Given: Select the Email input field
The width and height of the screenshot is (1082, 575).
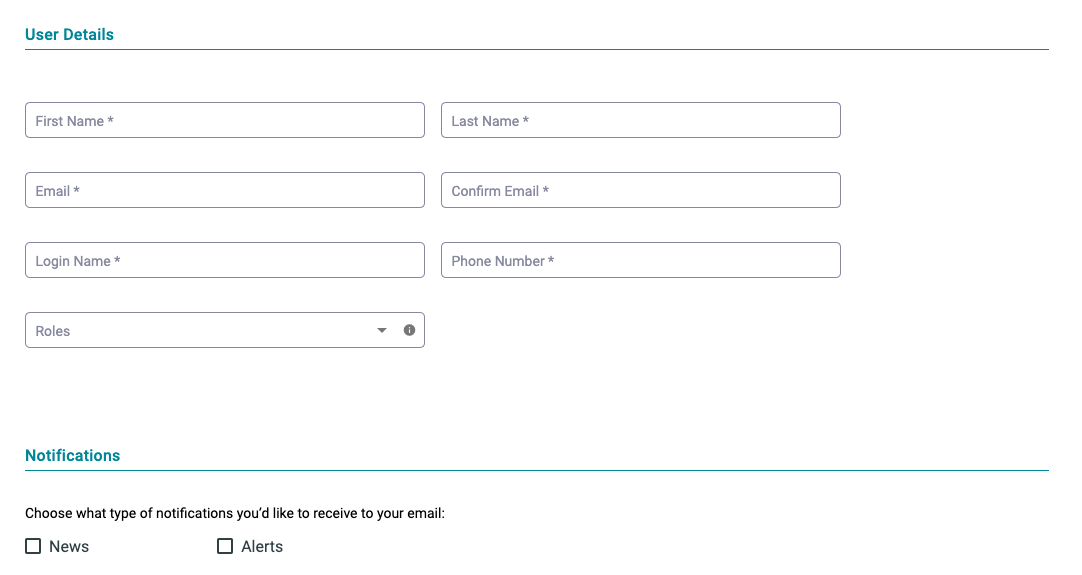Looking at the screenshot, I should (x=225, y=190).
